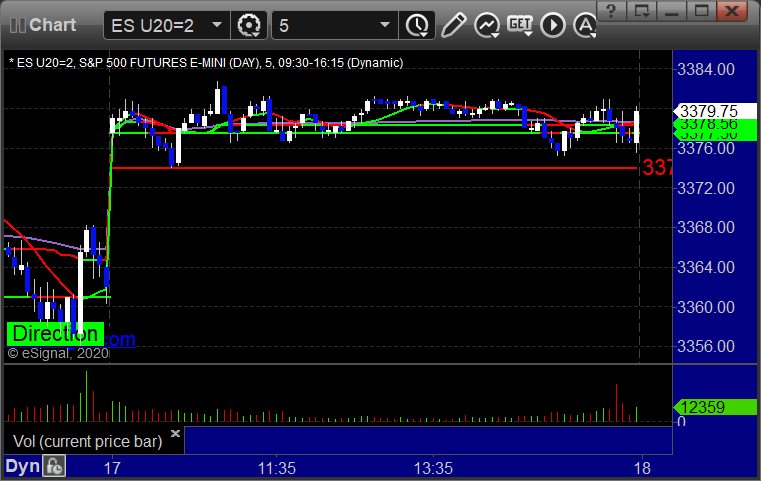Screen dimensions: 761x481
Task: Open the alerts A icon
Action: pos(585,25)
